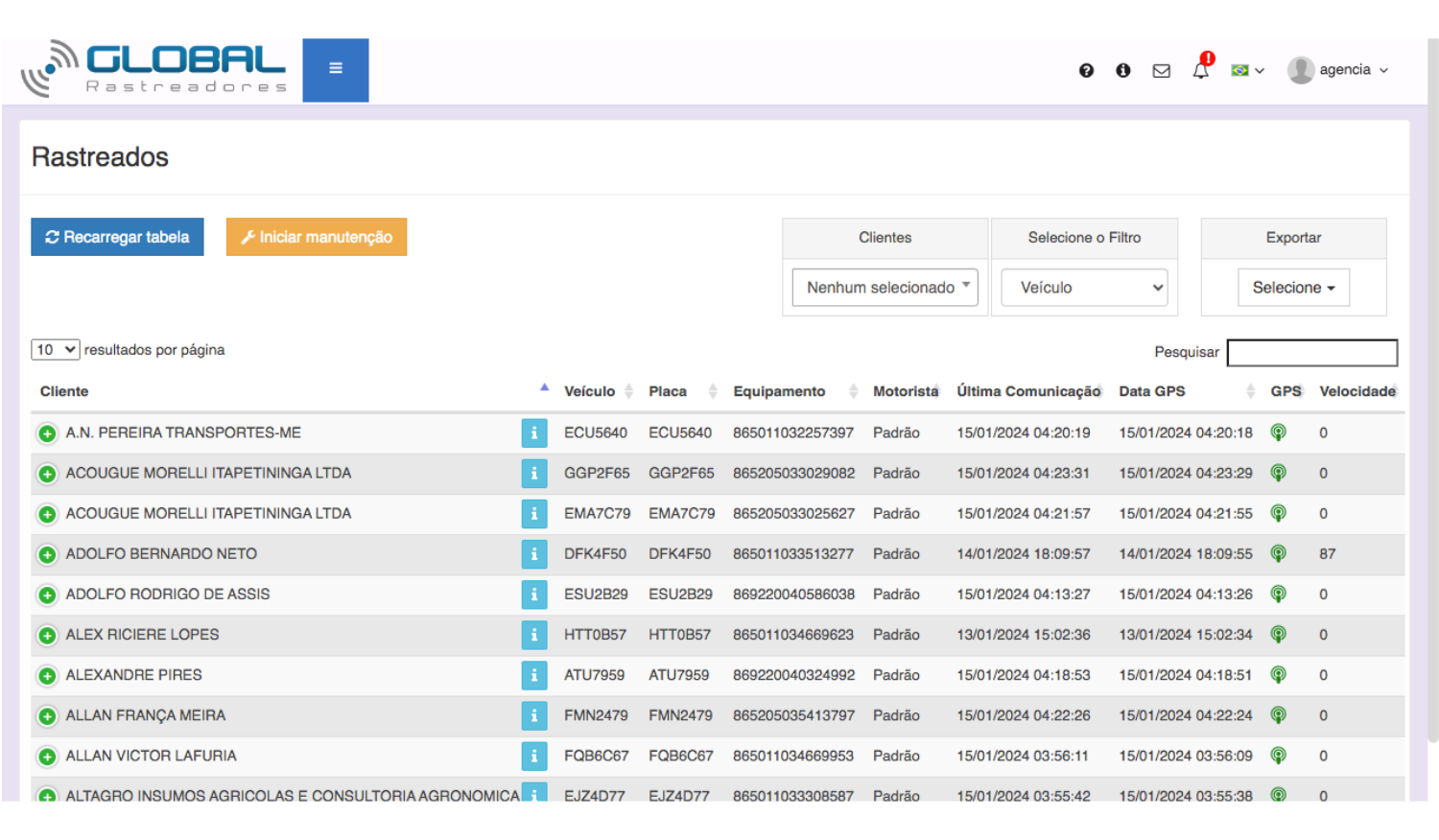The image size is (1439, 840).
Task: Open the notifications bell
Action: point(1201,69)
